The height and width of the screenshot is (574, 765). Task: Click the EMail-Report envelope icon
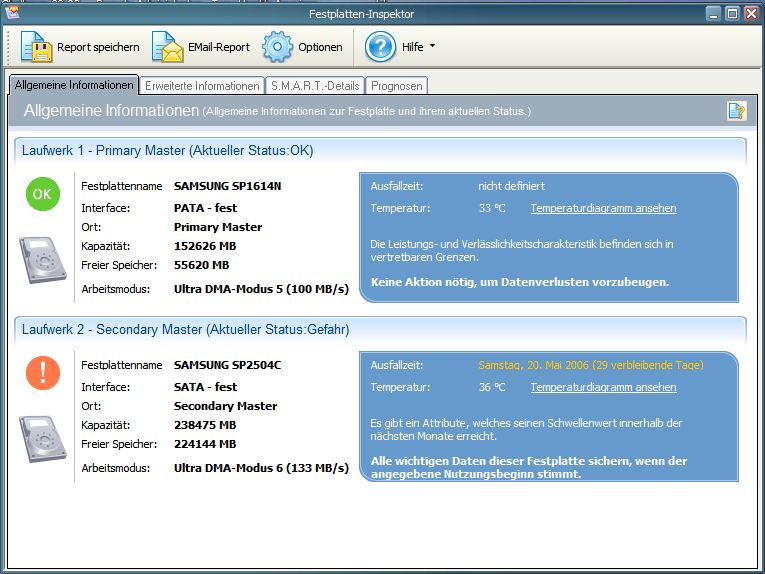pyautogui.click(x=167, y=47)
